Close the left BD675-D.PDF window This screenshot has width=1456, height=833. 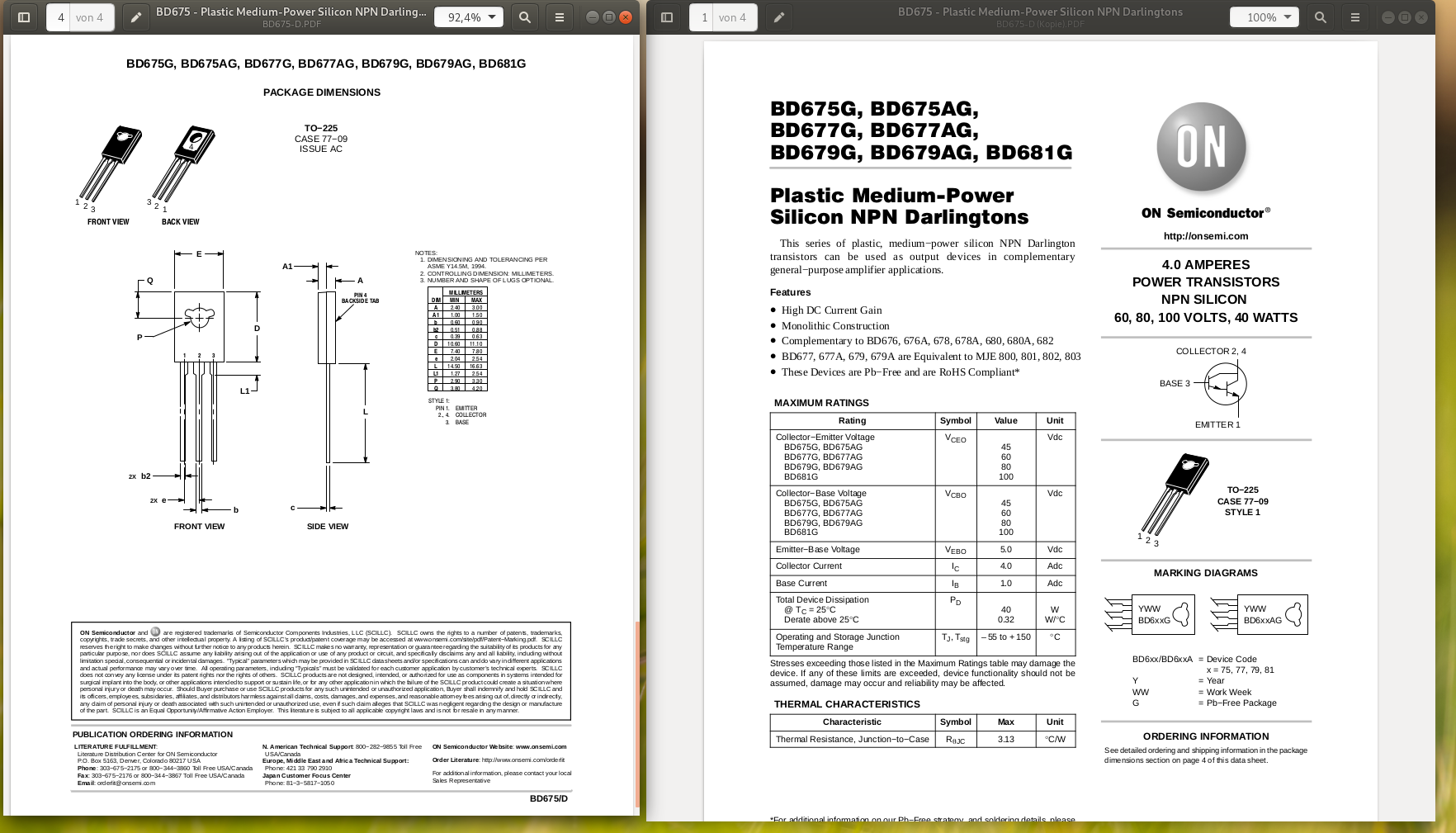coord(626,17)
